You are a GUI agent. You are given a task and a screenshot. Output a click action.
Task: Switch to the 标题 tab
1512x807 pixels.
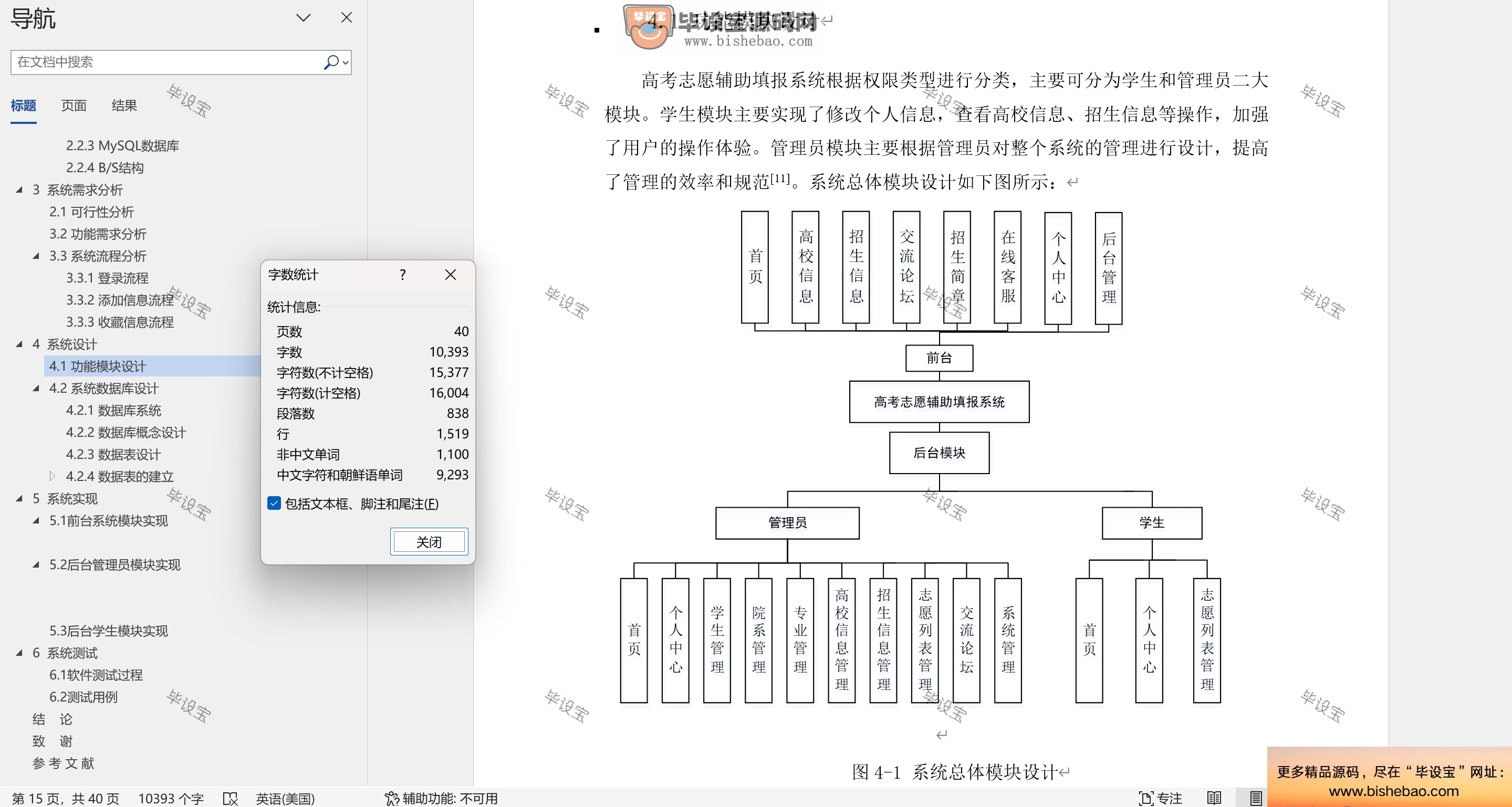(x=24, y=106)
